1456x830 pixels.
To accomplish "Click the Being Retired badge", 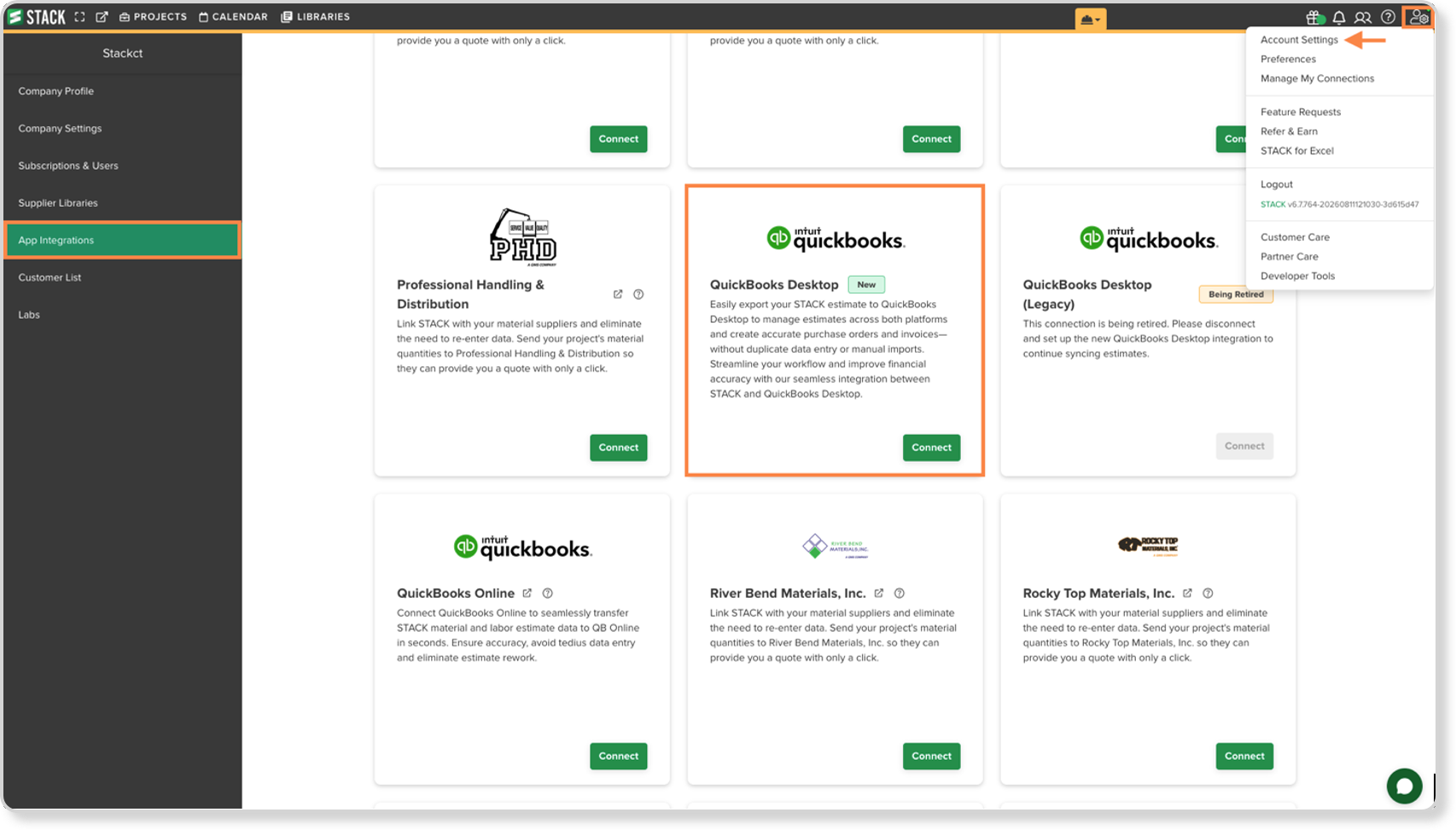I will (1236, 295).
